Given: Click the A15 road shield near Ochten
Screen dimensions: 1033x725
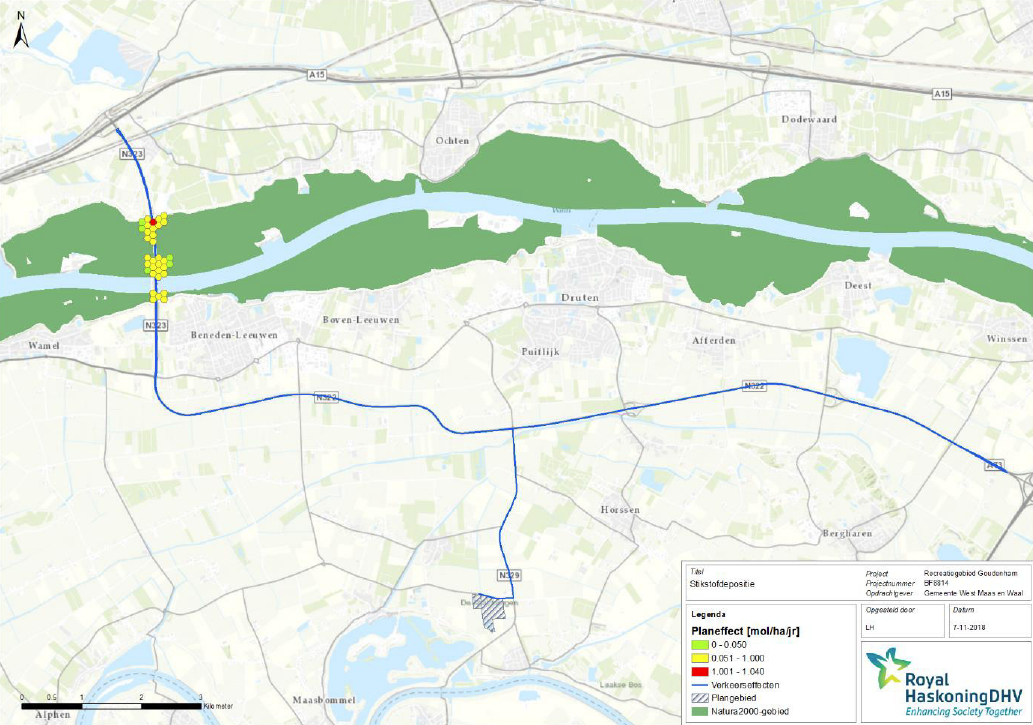Looking at the screenshot, I should pos(317,76).
